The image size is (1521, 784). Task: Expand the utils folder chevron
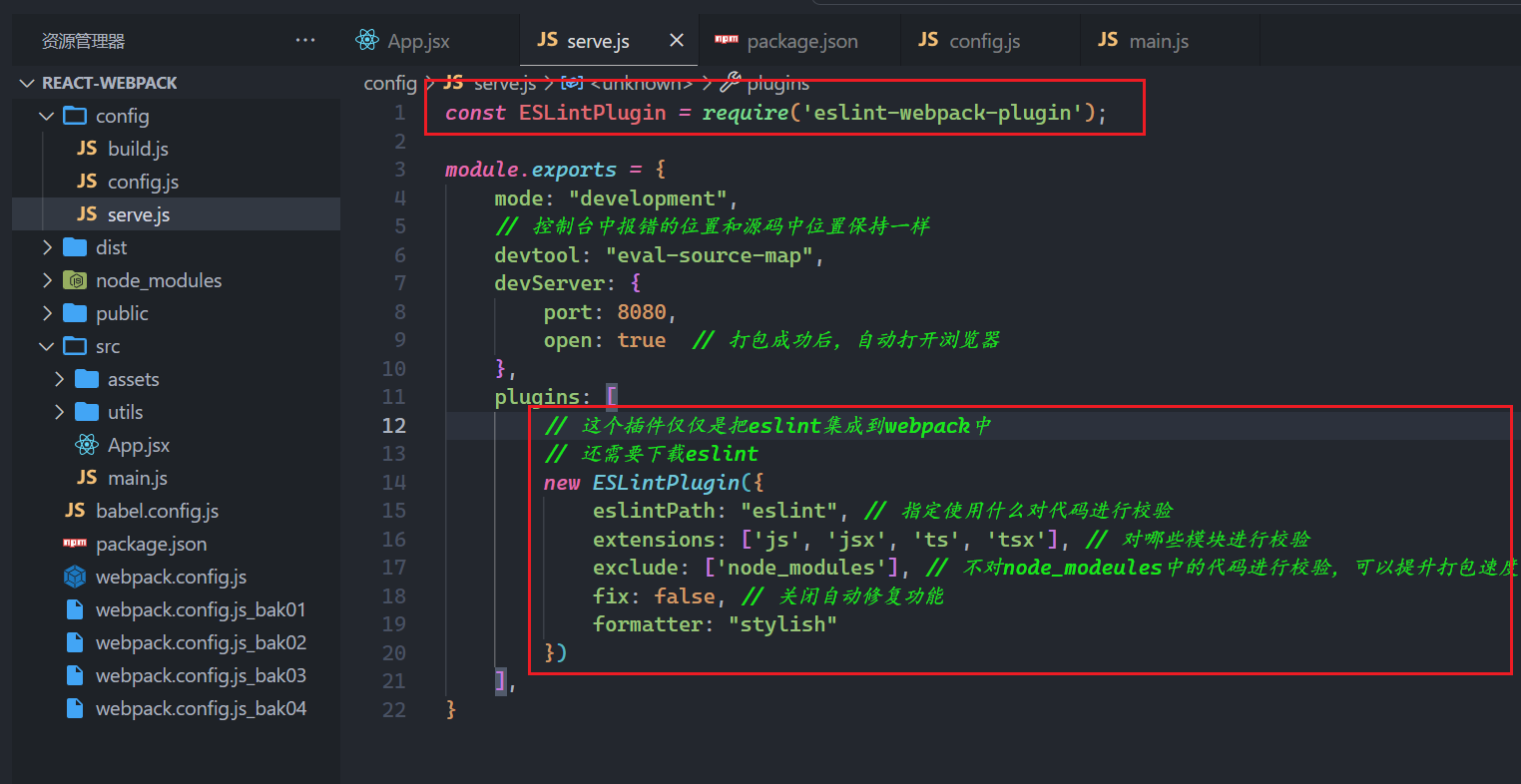coord(59,412)
